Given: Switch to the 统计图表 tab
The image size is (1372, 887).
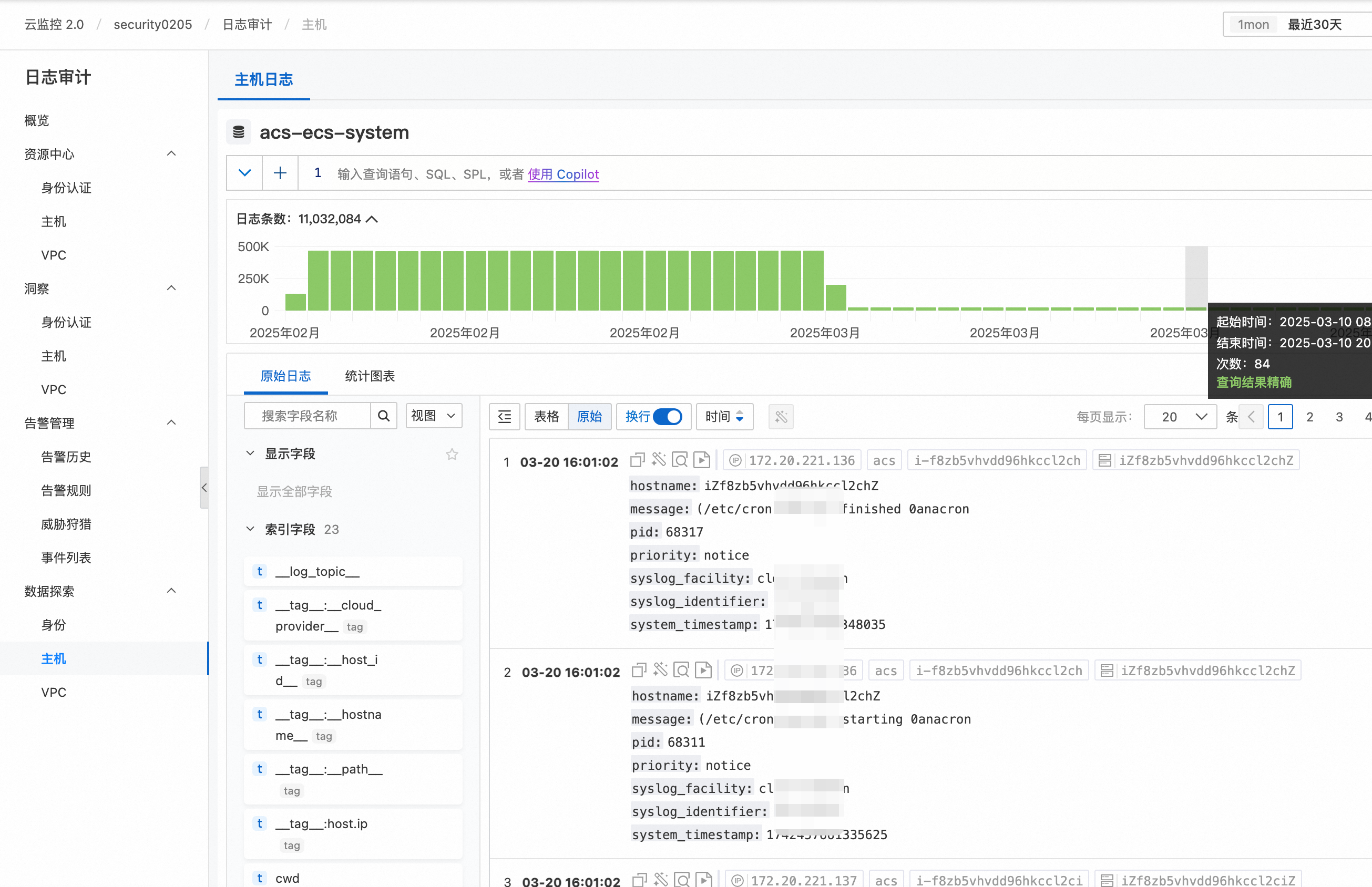Looking at the screenshot, I should point(370,376).
